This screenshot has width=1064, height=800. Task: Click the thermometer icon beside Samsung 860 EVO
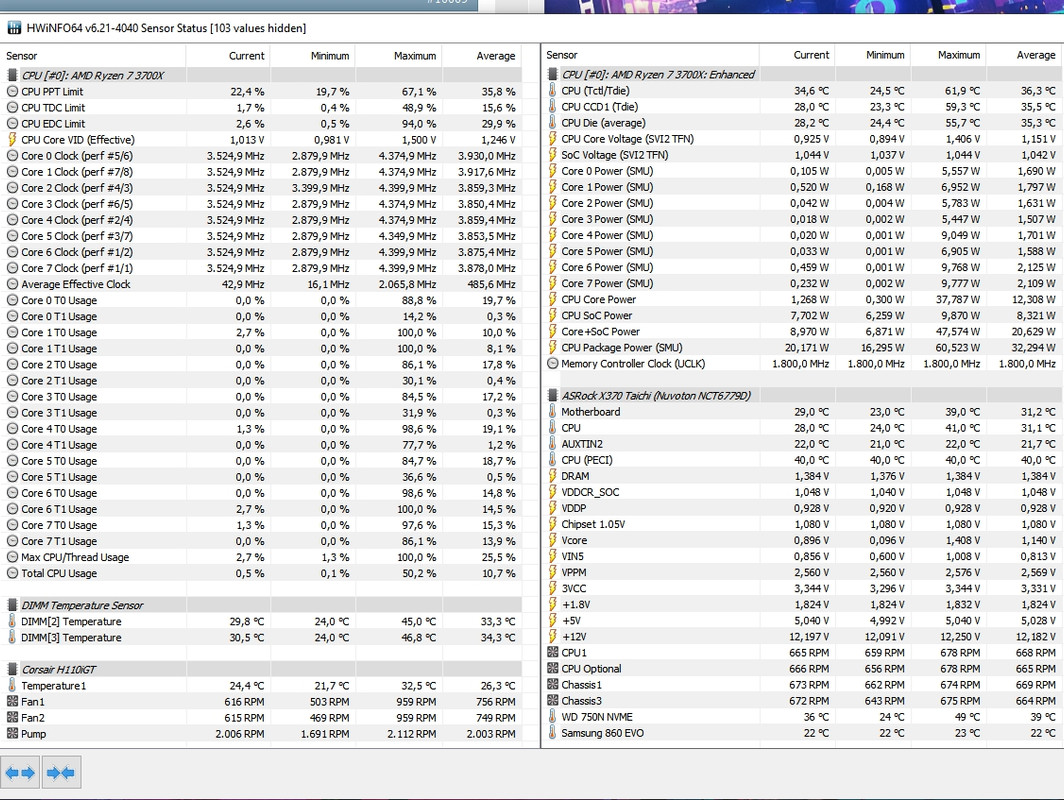(552, 733)
